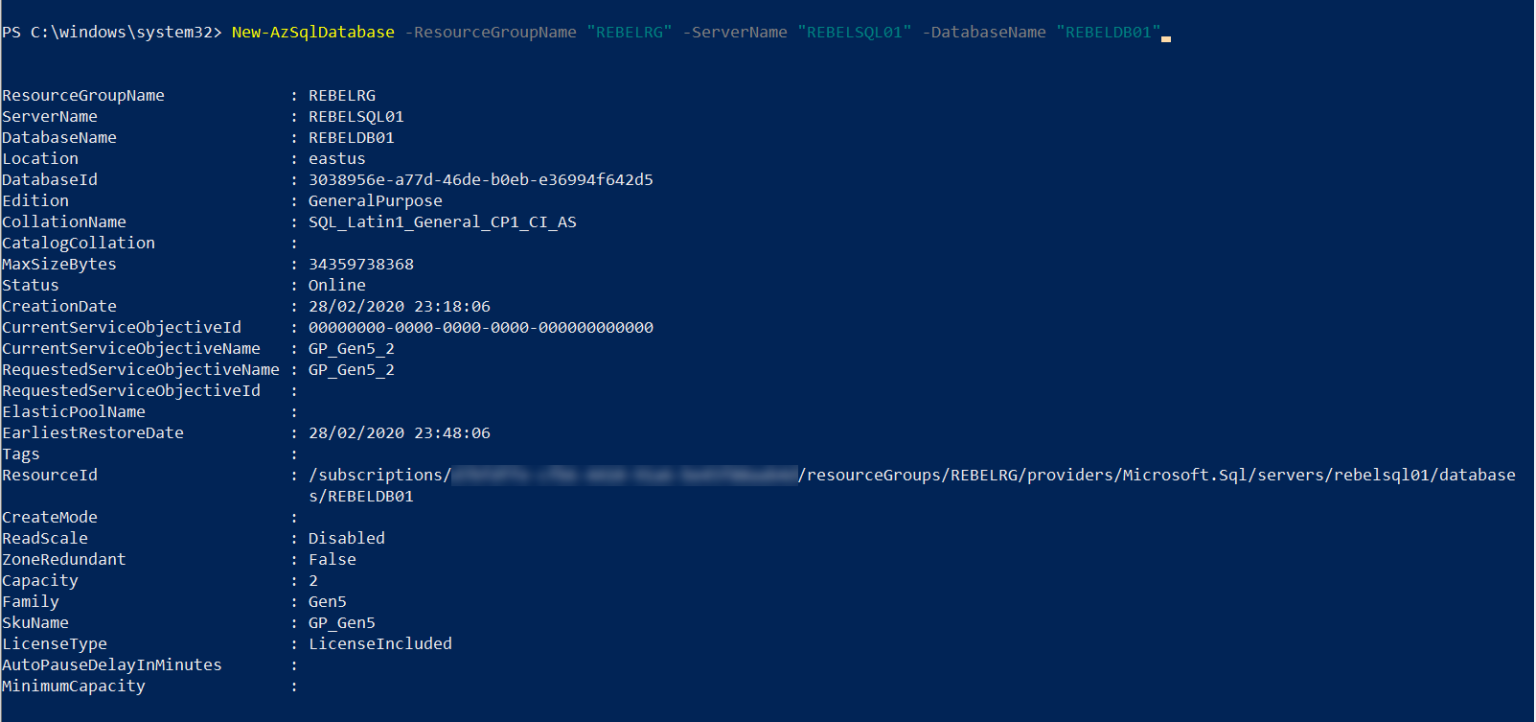Click the SQL_Latin1_General_CP1_CI_AS collation value
The width and height of the screenshot is (1536, 722).
(x=442, y=222)
